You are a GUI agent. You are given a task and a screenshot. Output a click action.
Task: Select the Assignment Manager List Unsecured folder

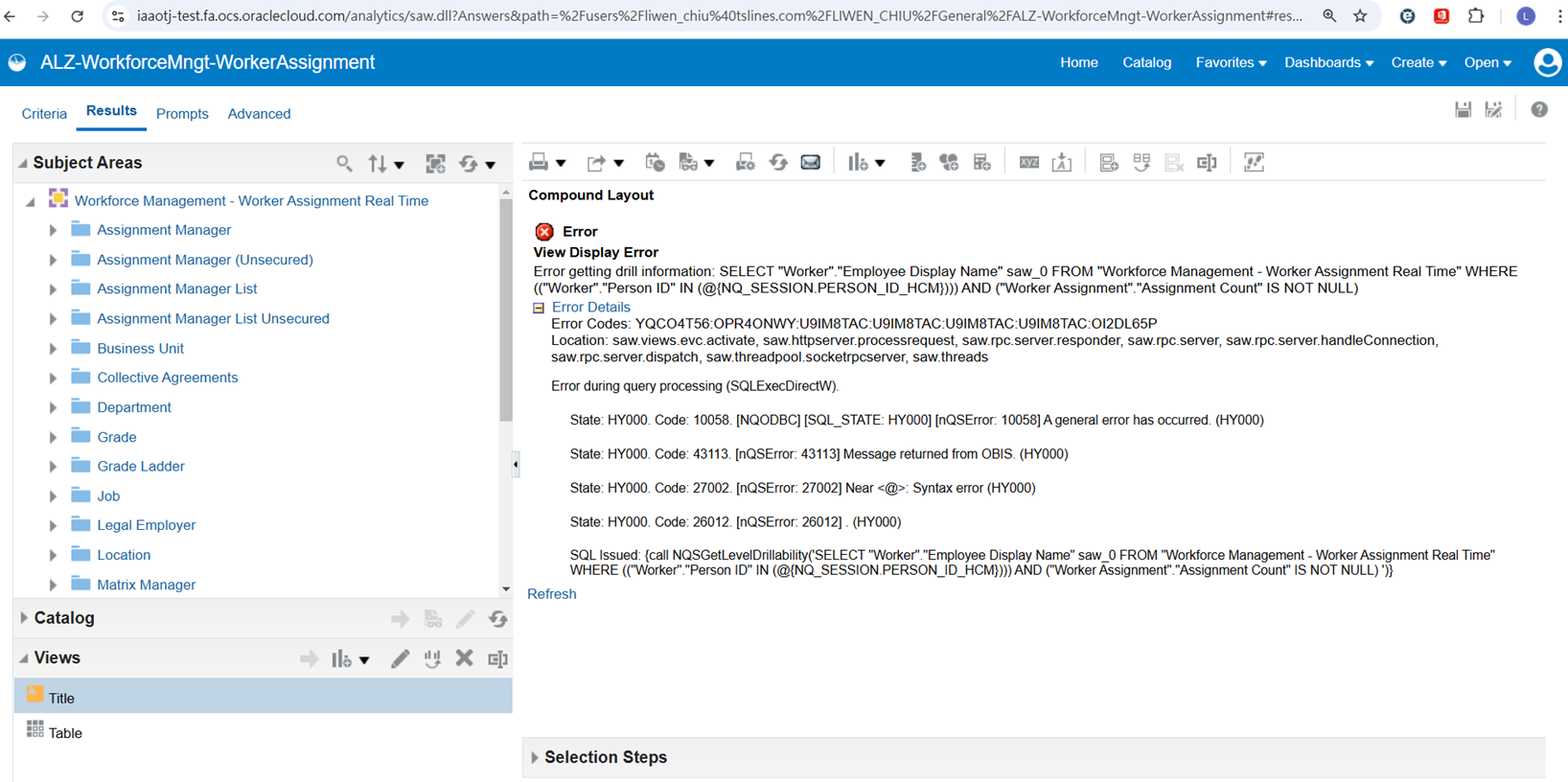pos(213,318)
